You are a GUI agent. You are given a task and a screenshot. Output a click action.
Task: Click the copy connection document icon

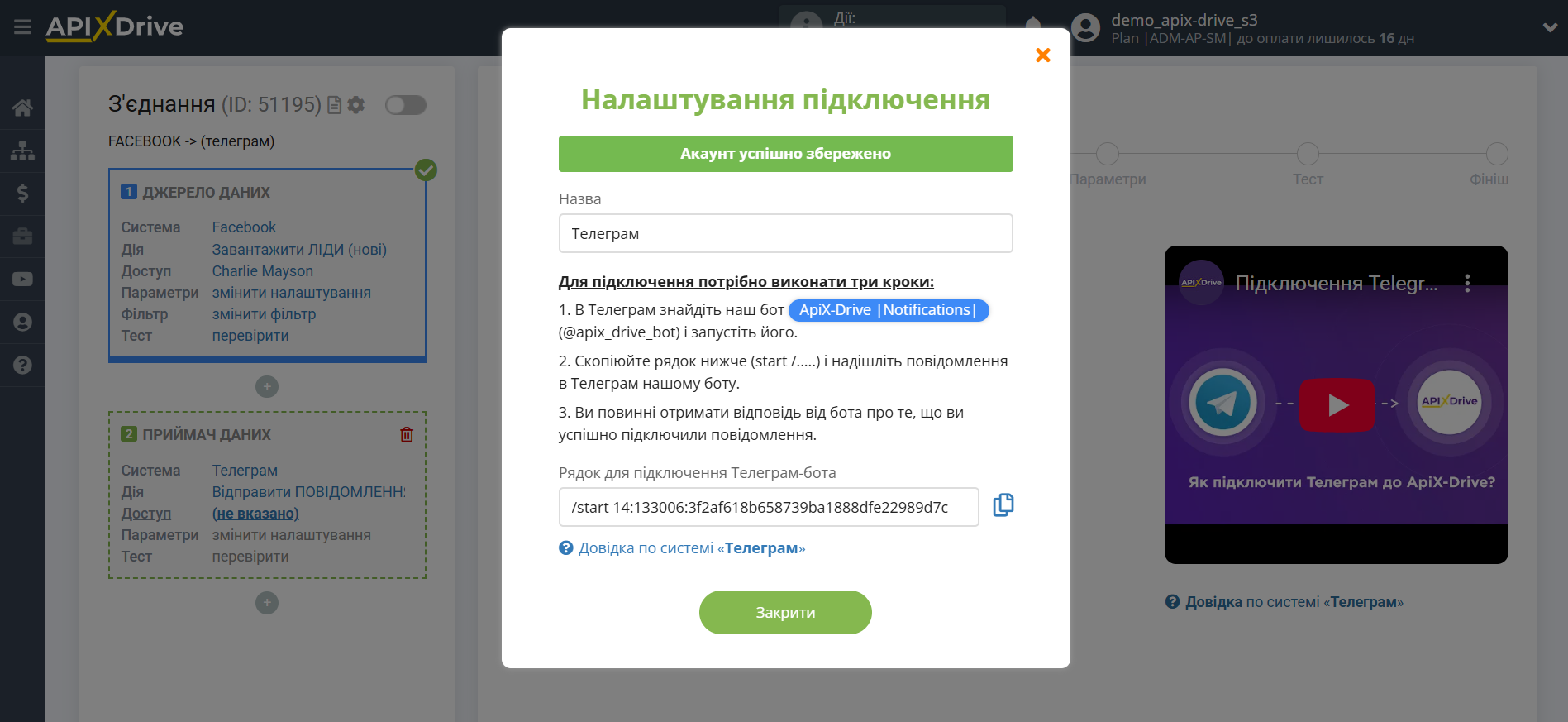[x=334, y=105]
